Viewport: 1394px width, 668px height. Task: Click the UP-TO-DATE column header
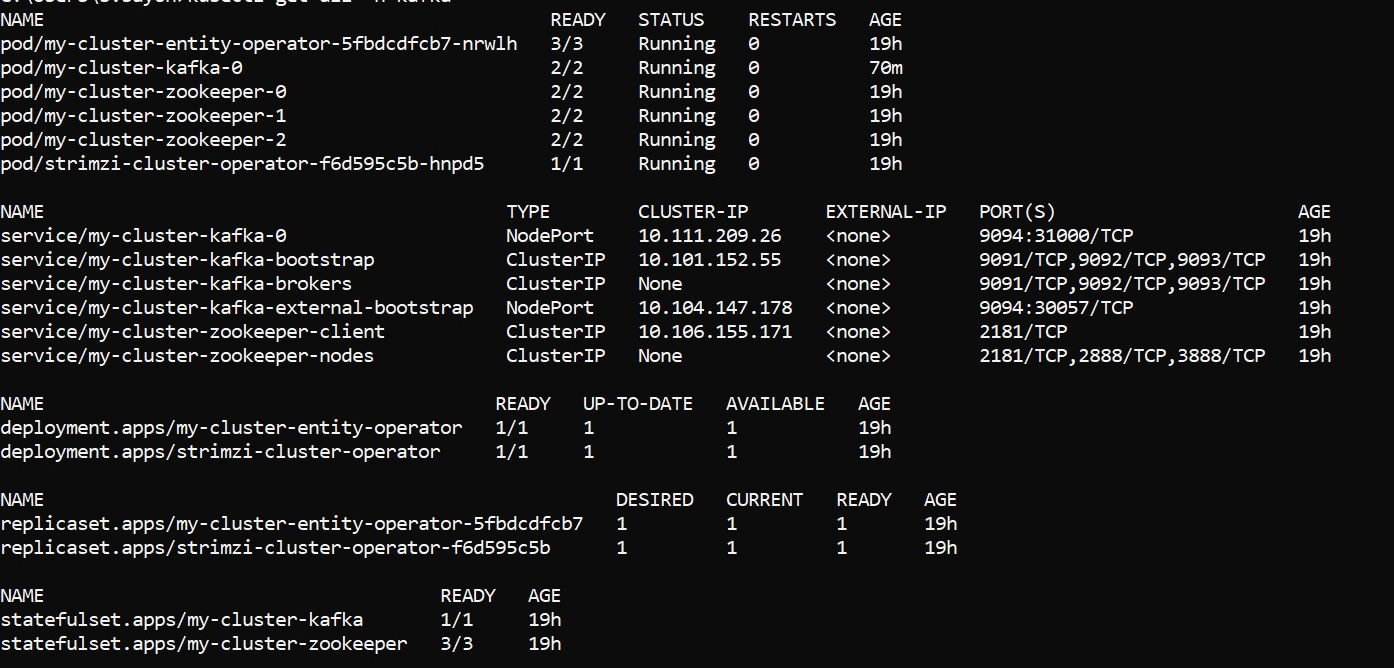tap(637, 404)
